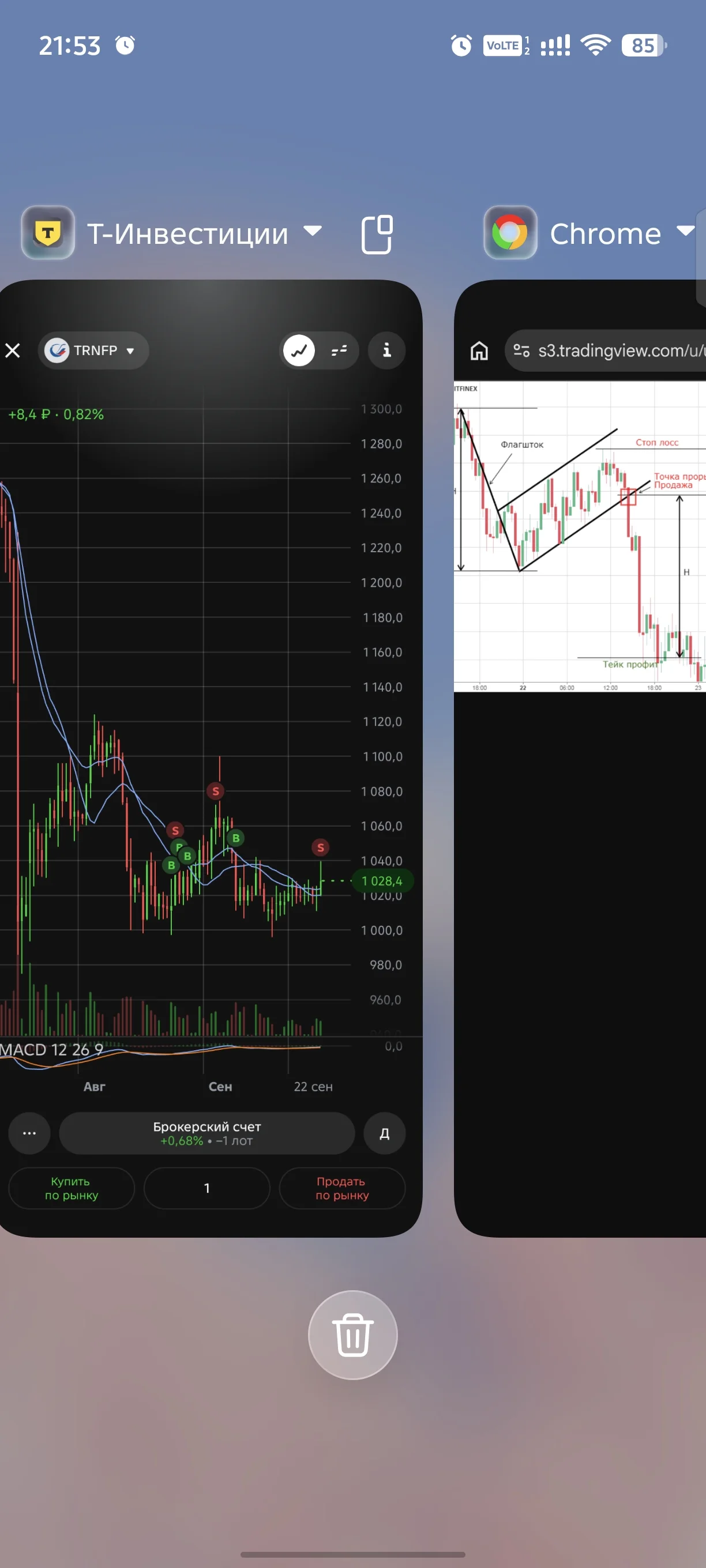Tap the MACD 12 26 9 indicator label
Screen dimensions: 706x1568
pyautogui.click(x=51, y=1049)
